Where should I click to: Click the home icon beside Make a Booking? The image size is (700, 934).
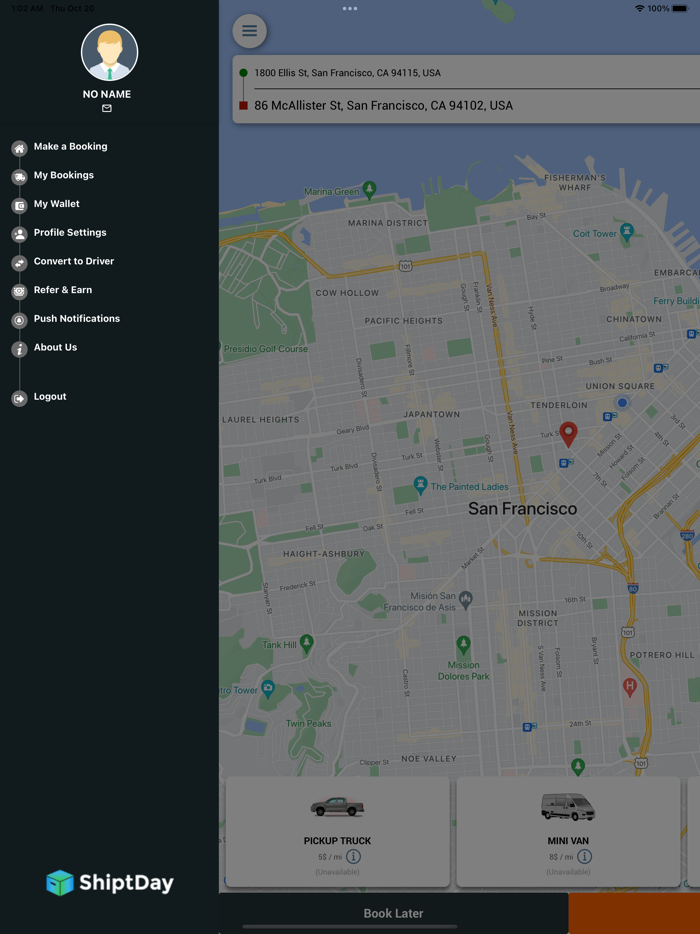click(x=19, y=148)
